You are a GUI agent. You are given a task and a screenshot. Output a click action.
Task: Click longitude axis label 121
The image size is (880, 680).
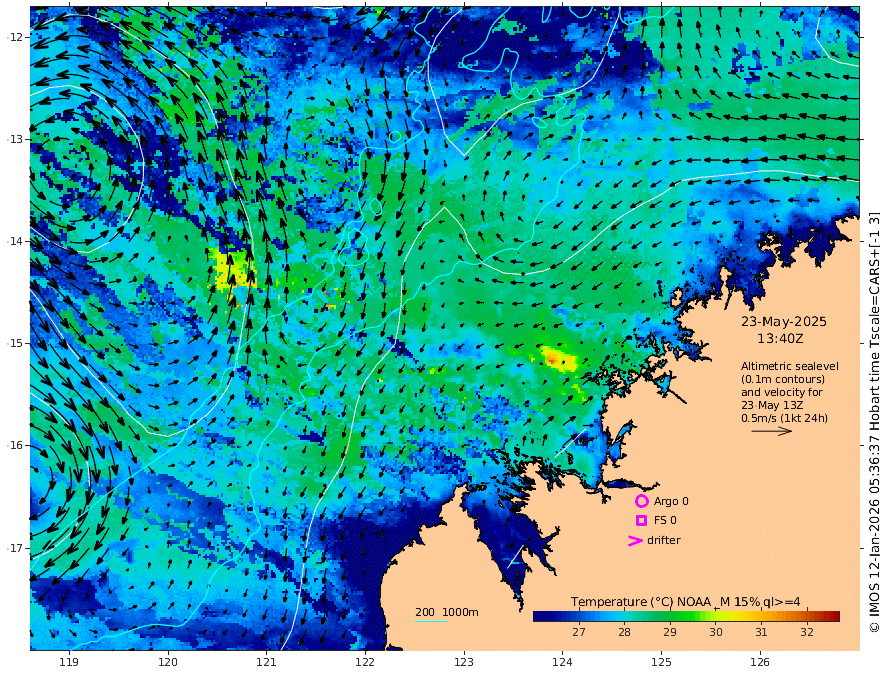click(267, 662)
